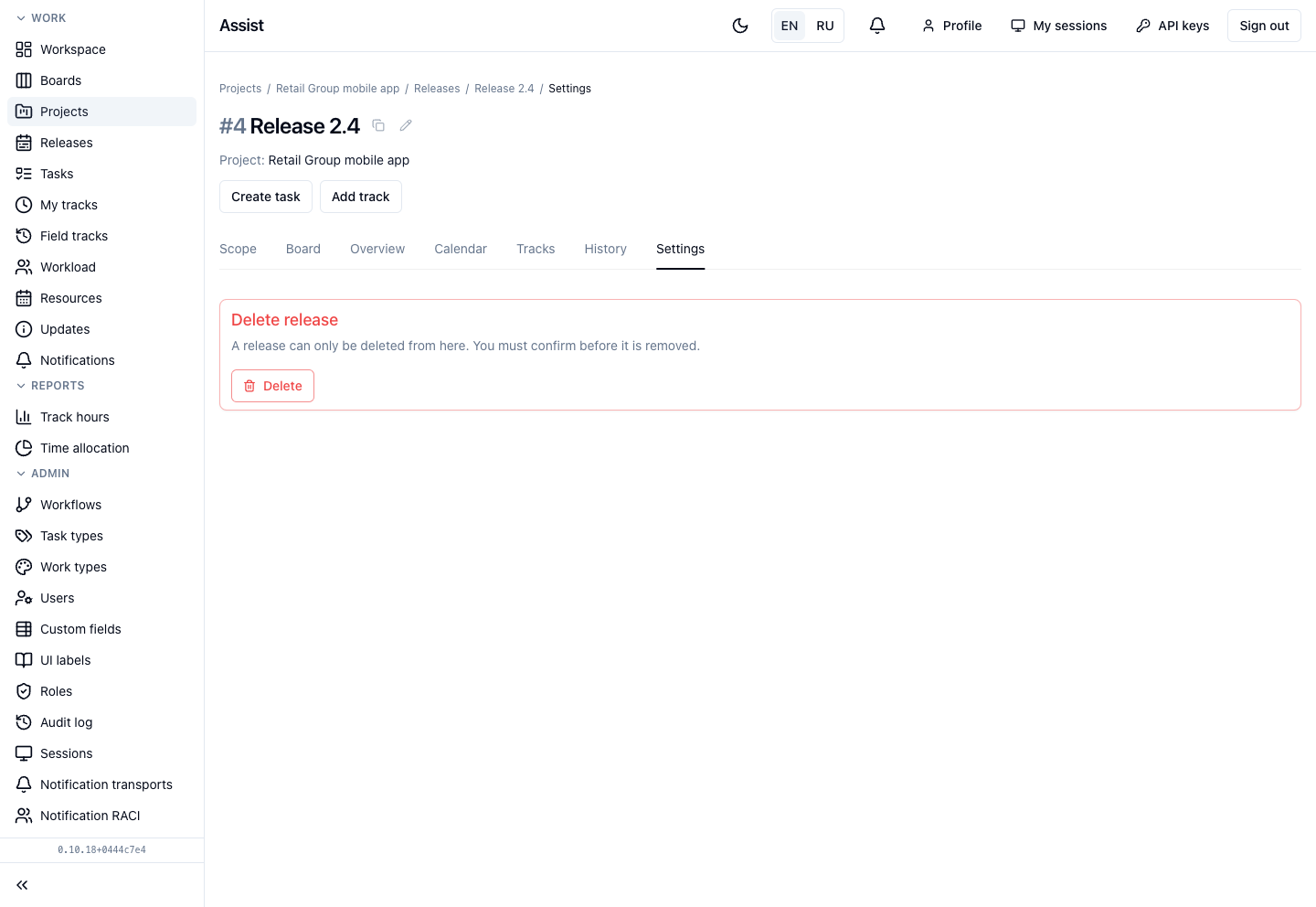Open the Profile link in the header

point(951,26)
